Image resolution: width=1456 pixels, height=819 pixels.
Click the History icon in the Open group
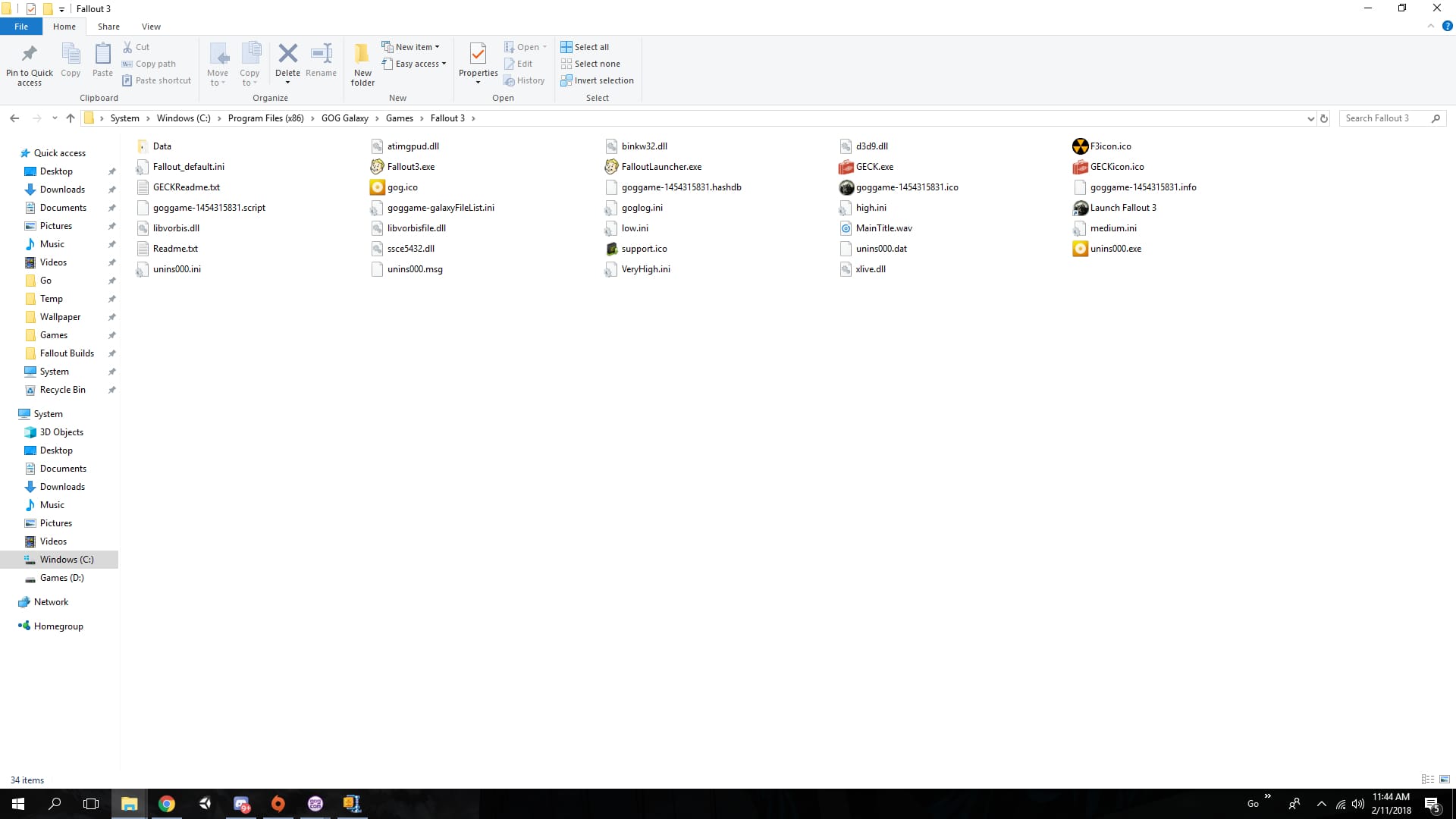[524, 80]
